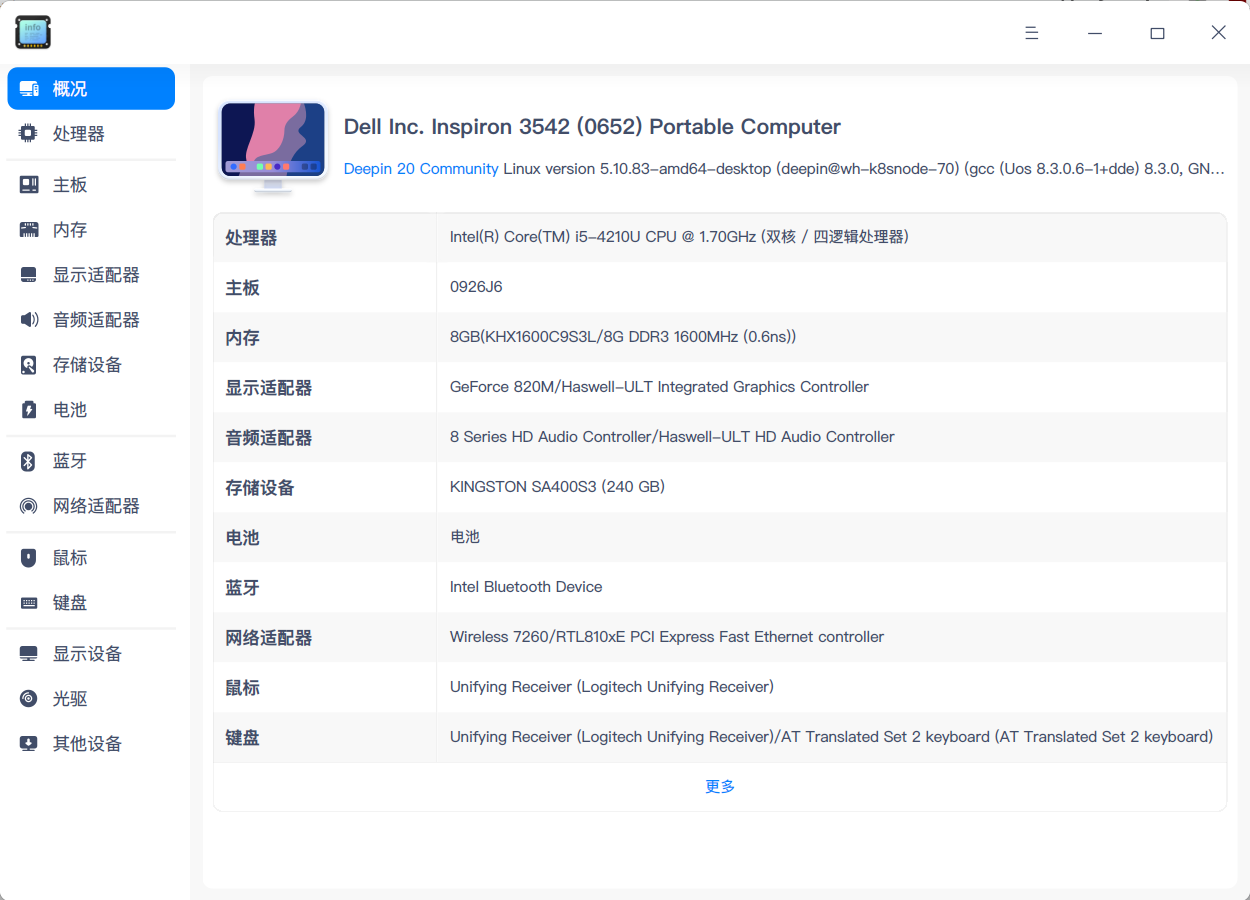Click the Wireless 7260/RTL810xE value

point(667,637)
